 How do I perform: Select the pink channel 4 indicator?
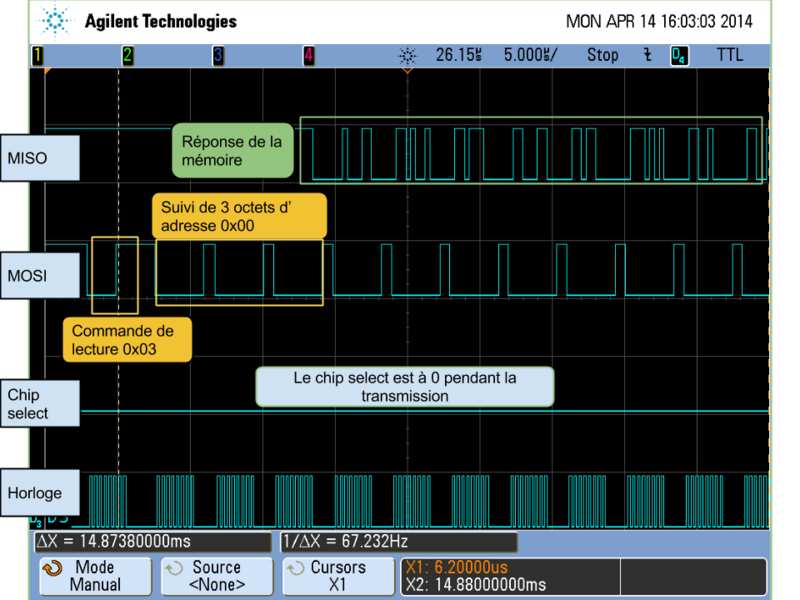pyautogui.click(x=309, y=56)
